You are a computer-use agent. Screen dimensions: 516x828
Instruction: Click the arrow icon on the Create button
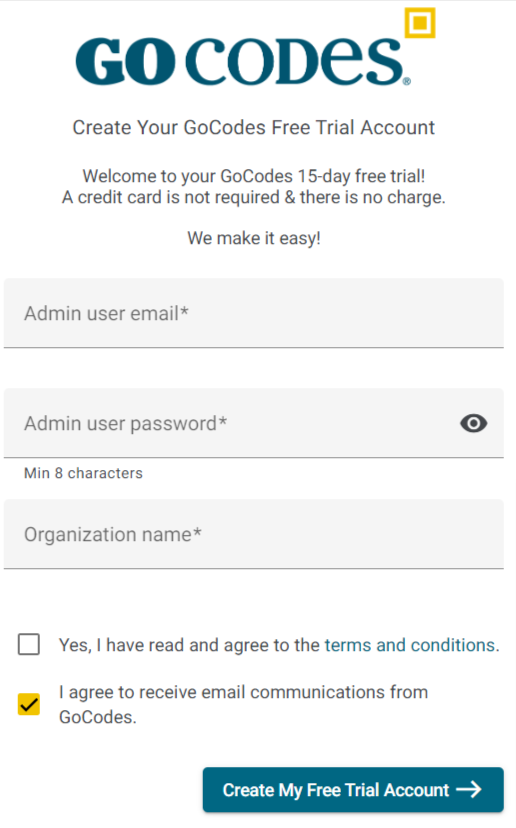(x=468, y=789)
